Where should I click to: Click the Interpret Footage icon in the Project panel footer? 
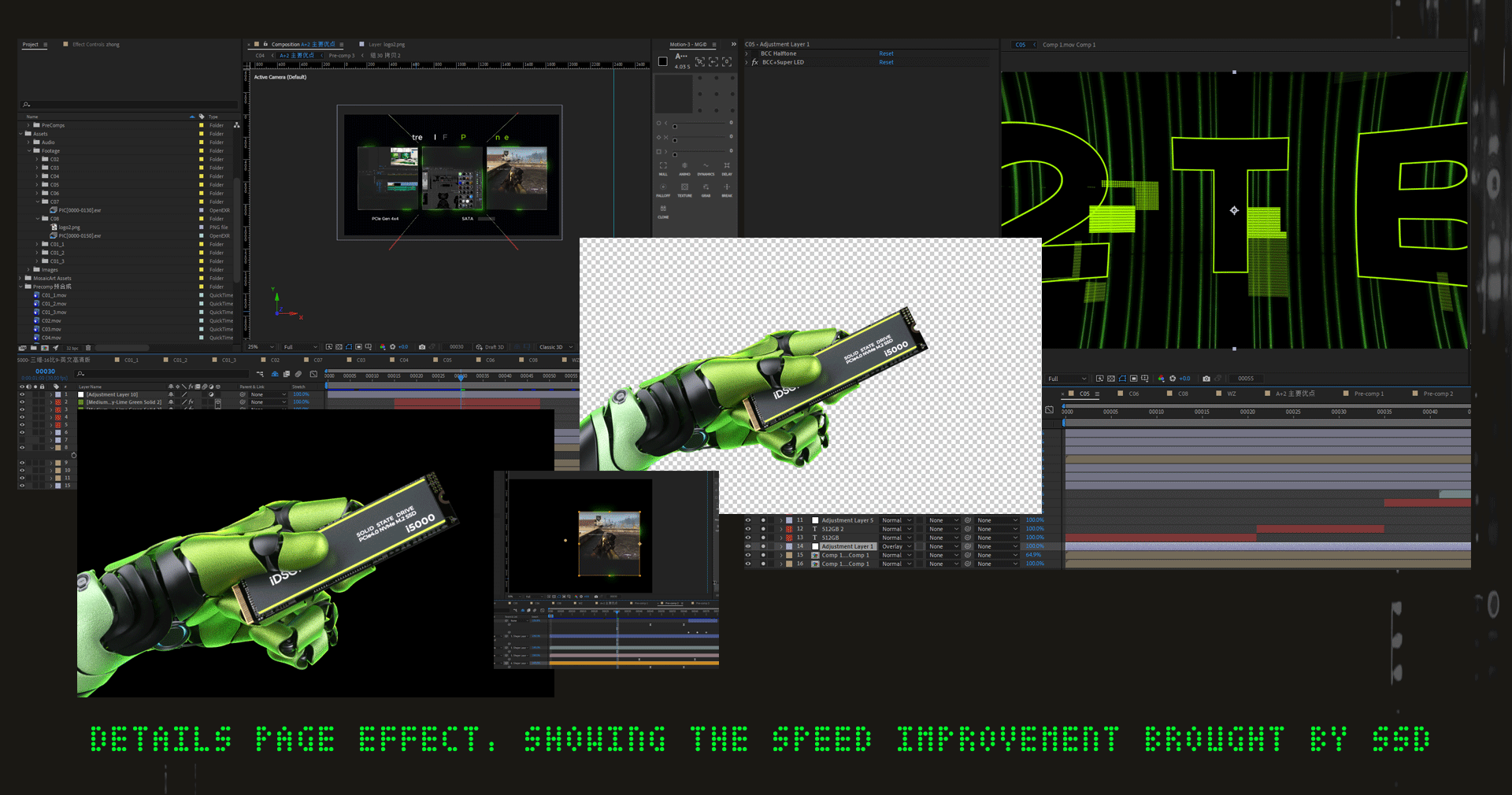22,347
